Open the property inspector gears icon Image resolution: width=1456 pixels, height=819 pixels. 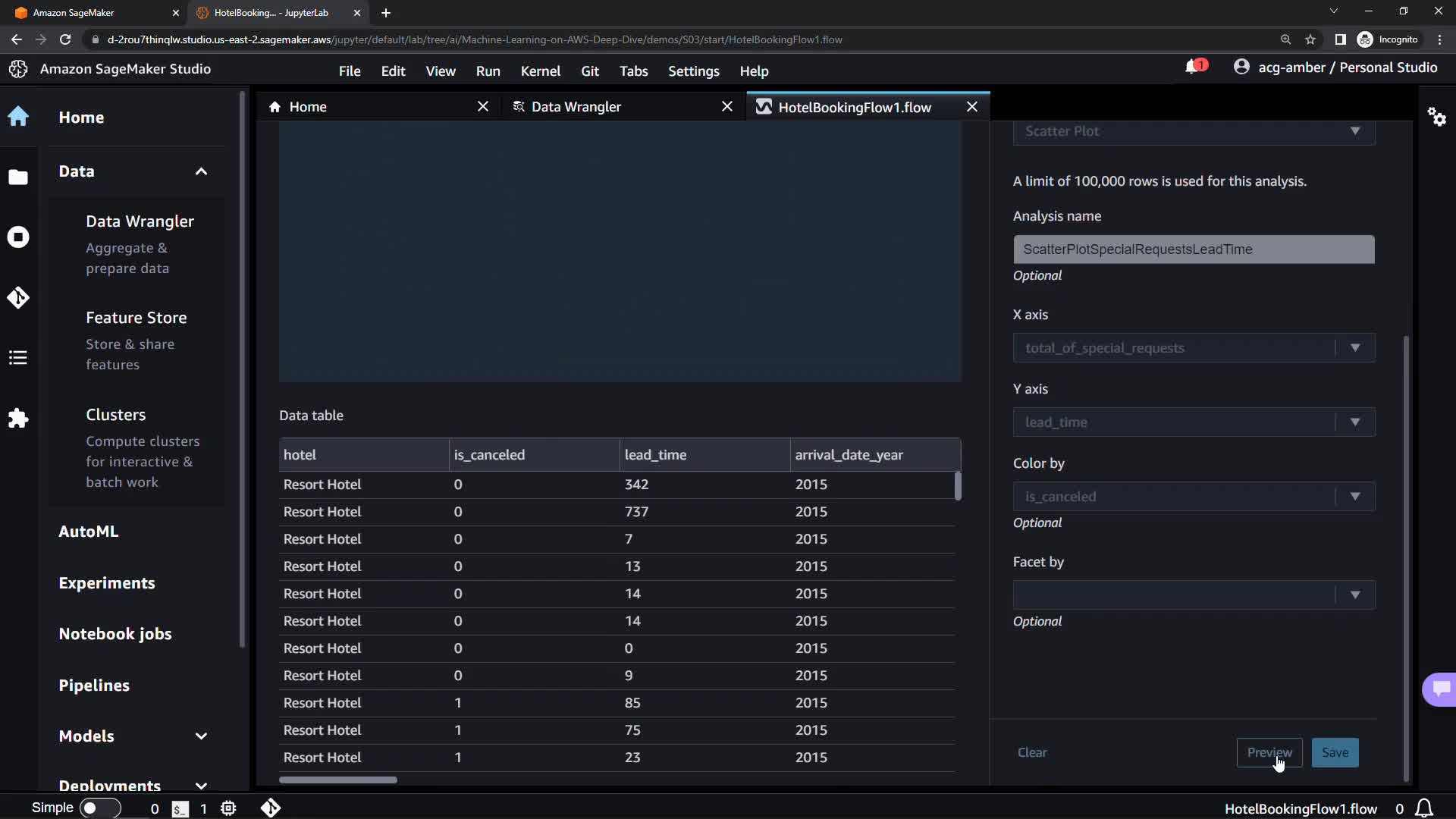(1436, 117)
